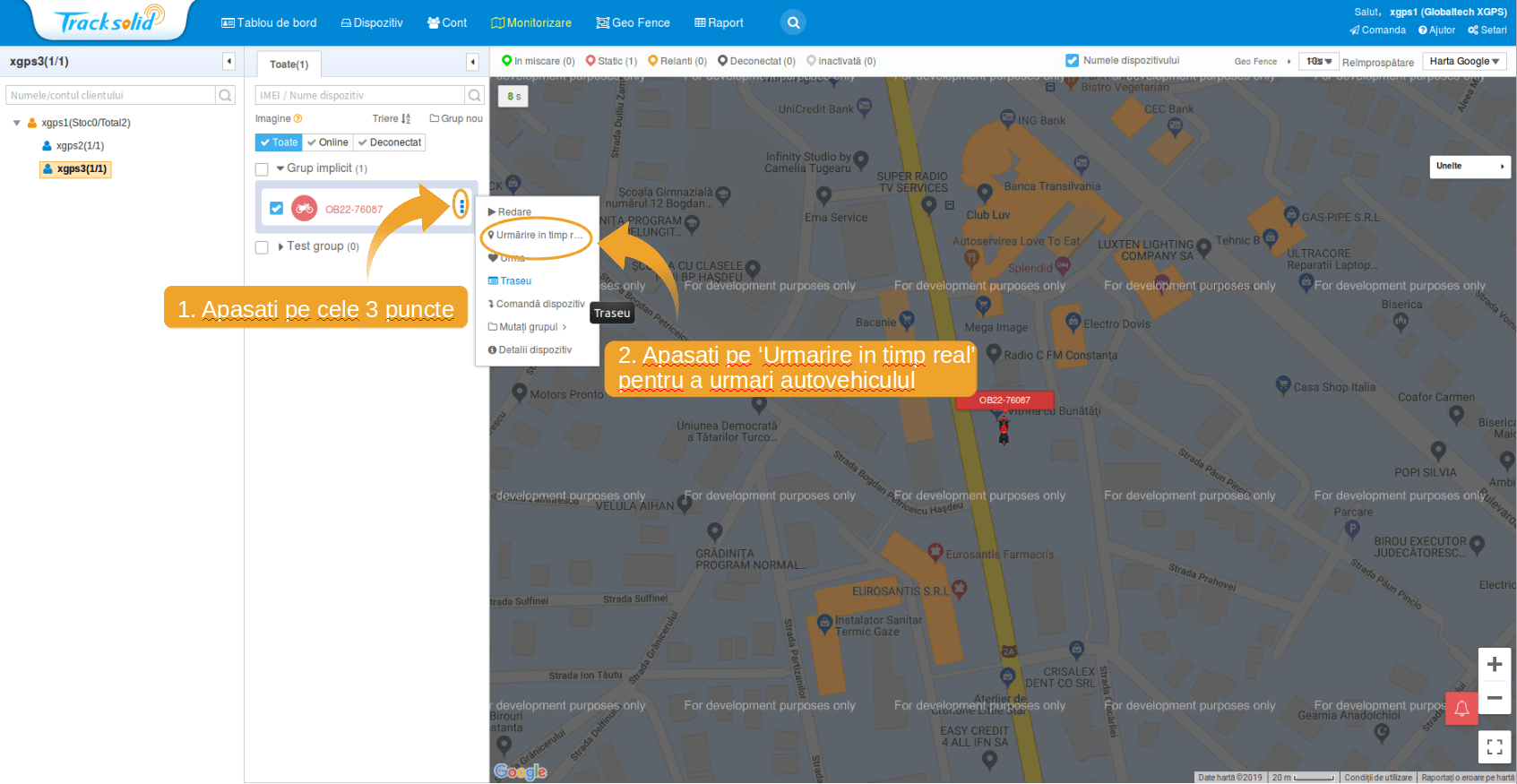1517x784 pixels.
Task: Open the Dispozitiv menu
Action: click(372, 22)
